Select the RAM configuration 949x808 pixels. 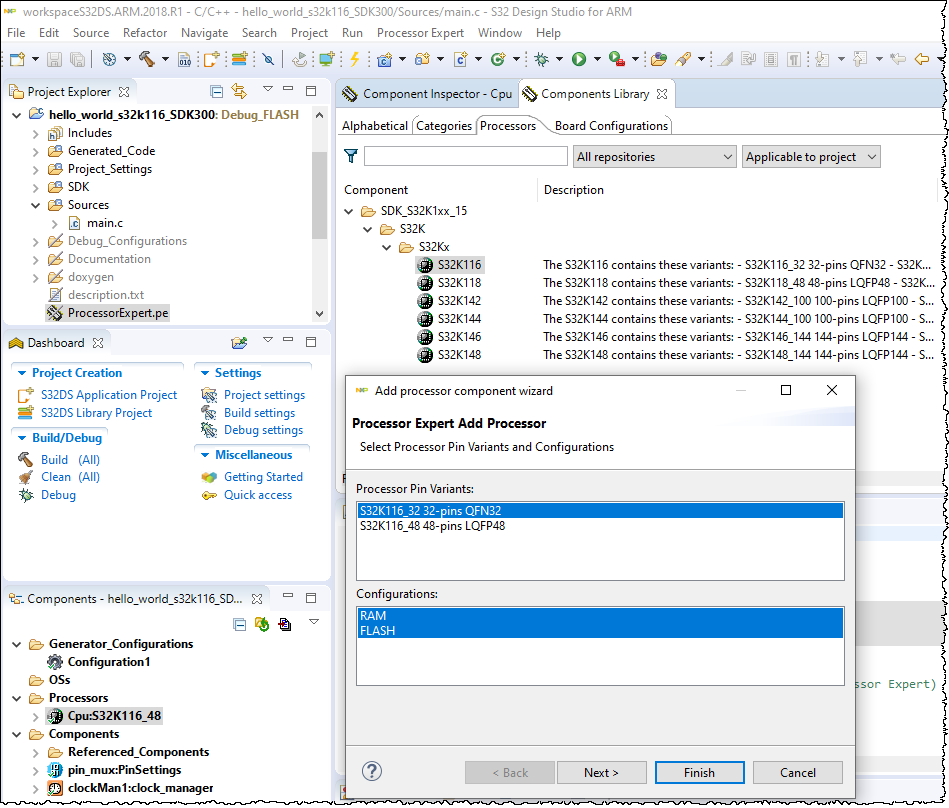[x=600, y=616]
